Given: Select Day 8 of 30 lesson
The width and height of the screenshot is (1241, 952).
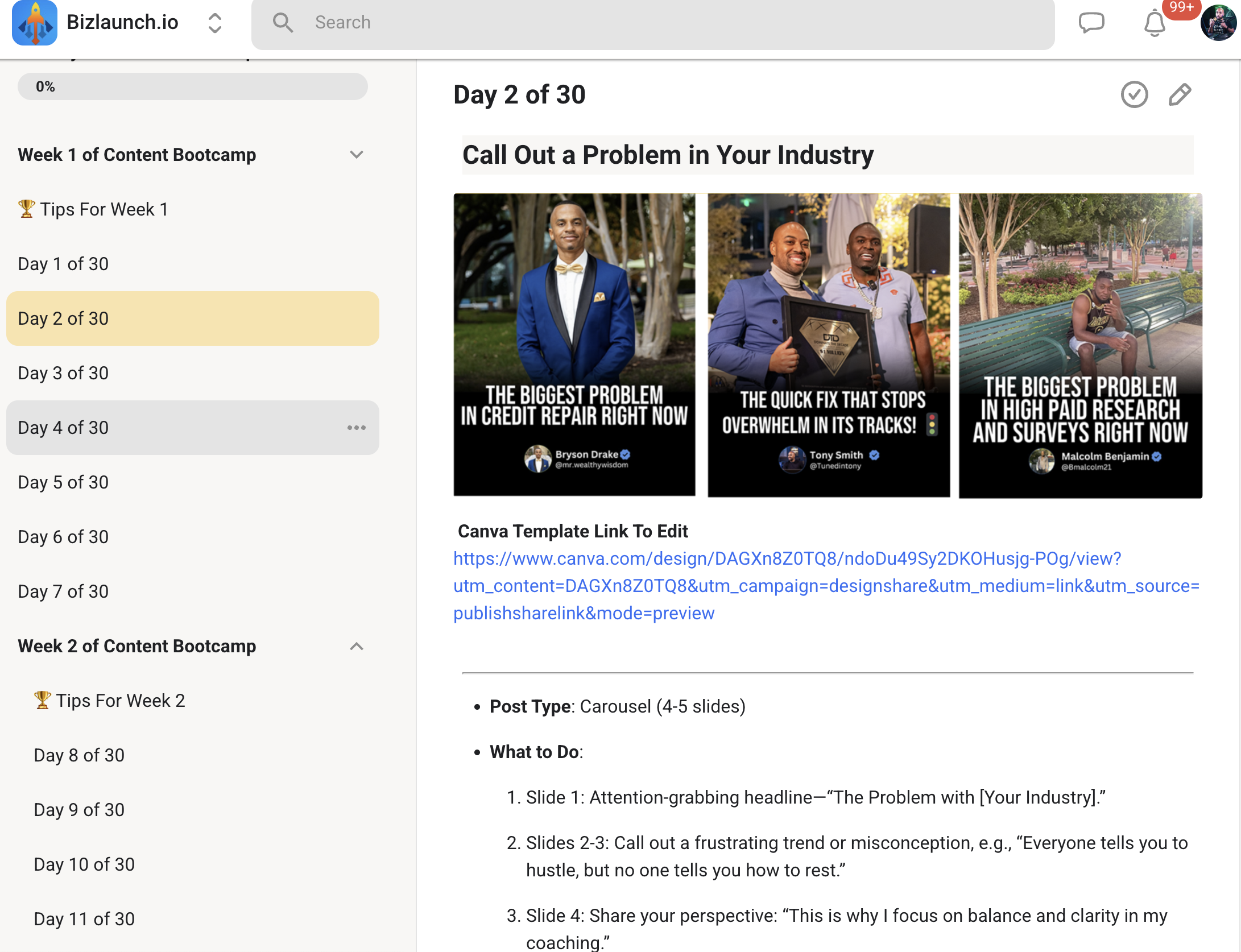Looking at the screenshot, I should click(x=79, y=755).
